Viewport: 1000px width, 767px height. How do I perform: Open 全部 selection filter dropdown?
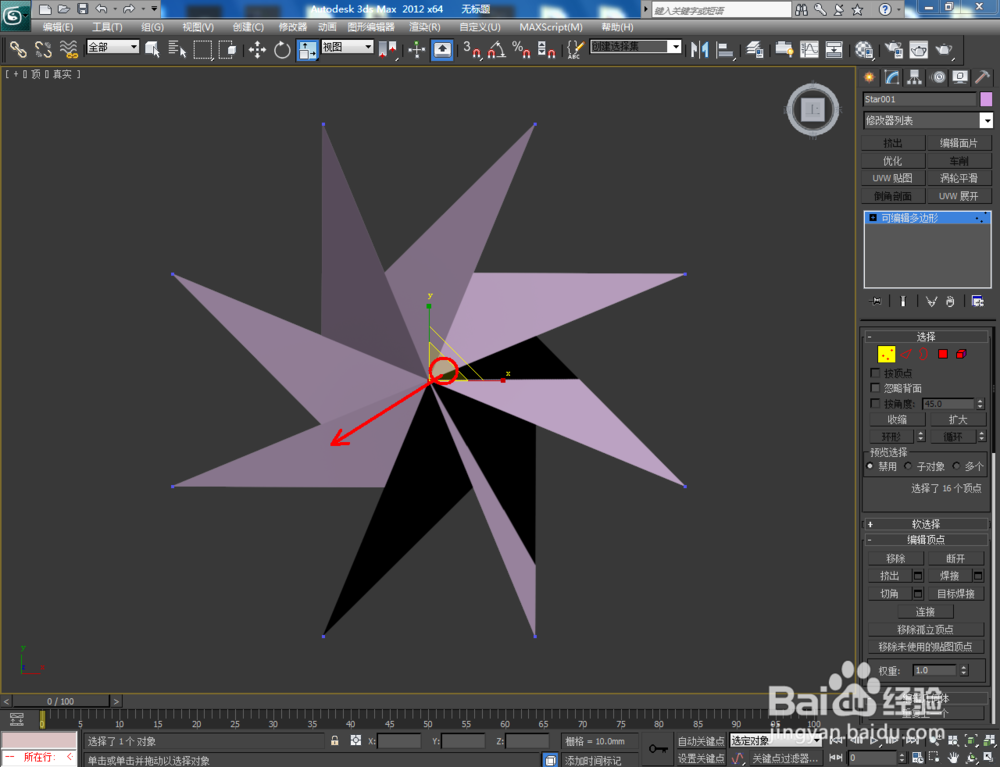113,47
